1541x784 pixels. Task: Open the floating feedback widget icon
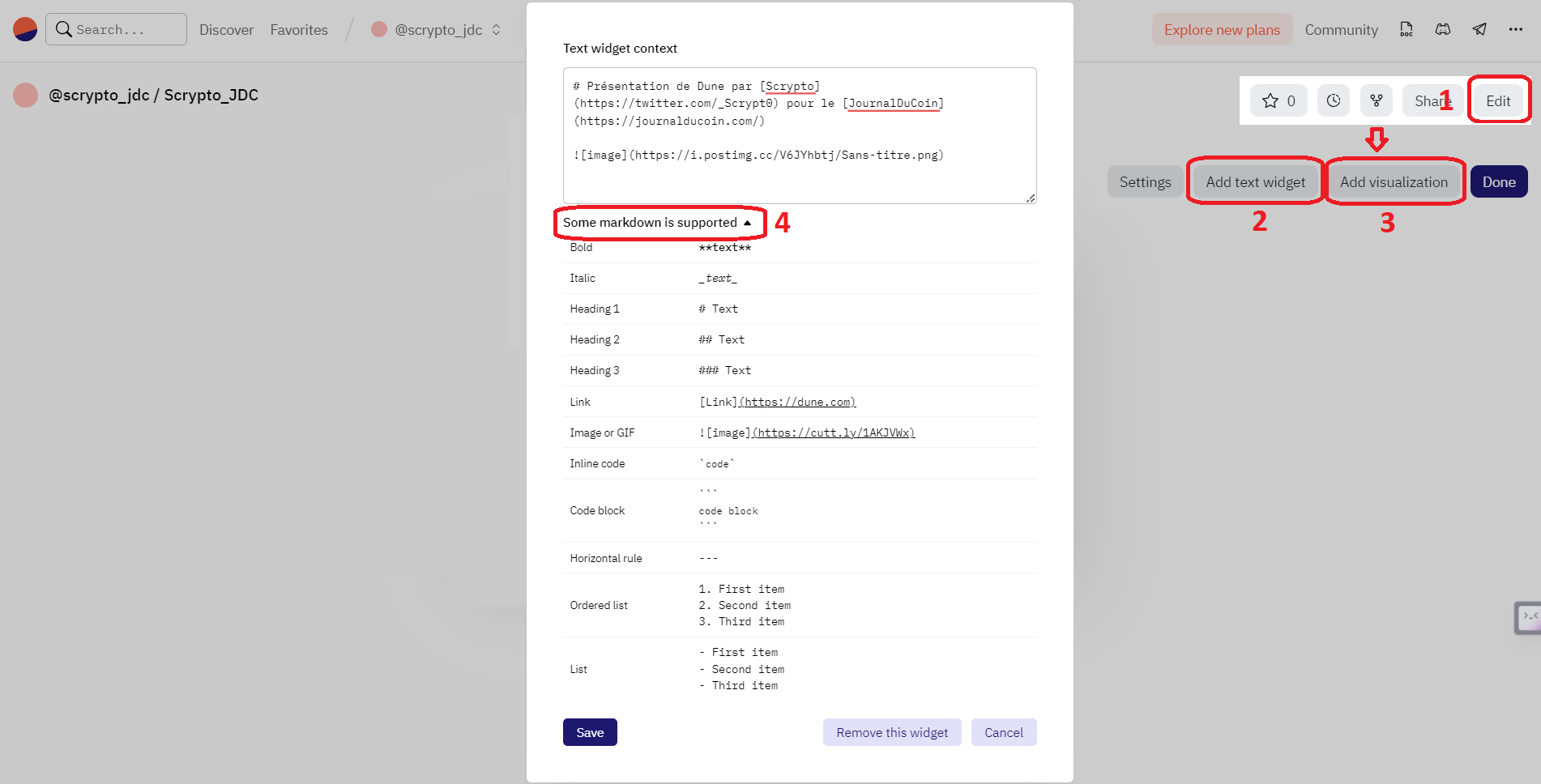pos(1528,619)
